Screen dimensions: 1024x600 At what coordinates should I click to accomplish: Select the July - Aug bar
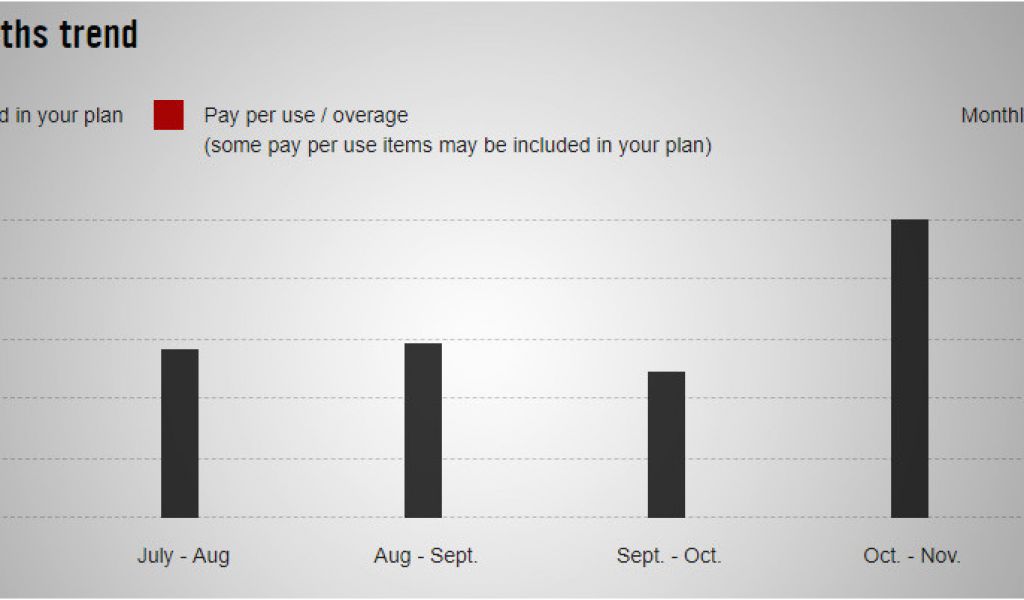coord(180,434)
